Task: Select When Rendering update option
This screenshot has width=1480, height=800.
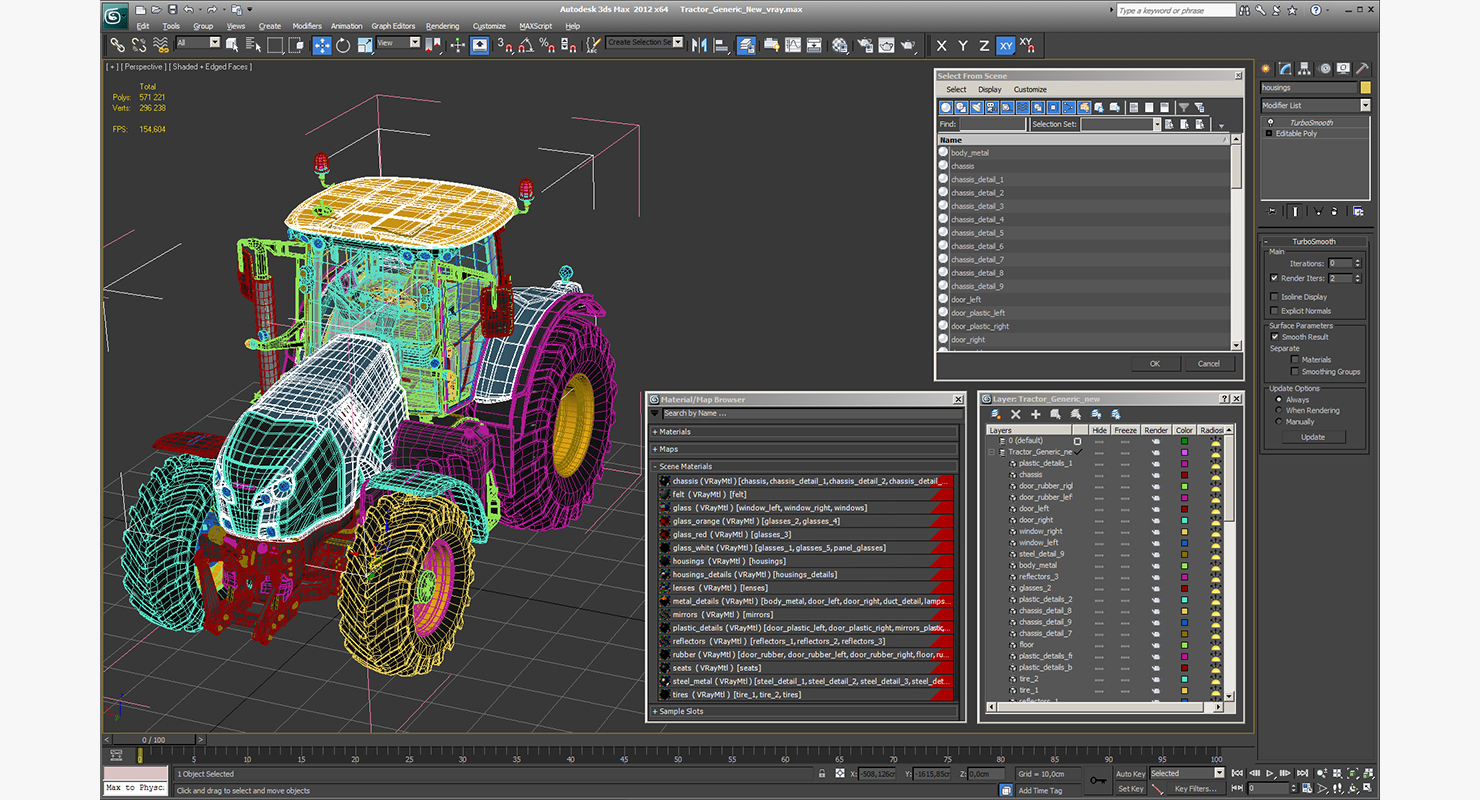Action: 1278,411
